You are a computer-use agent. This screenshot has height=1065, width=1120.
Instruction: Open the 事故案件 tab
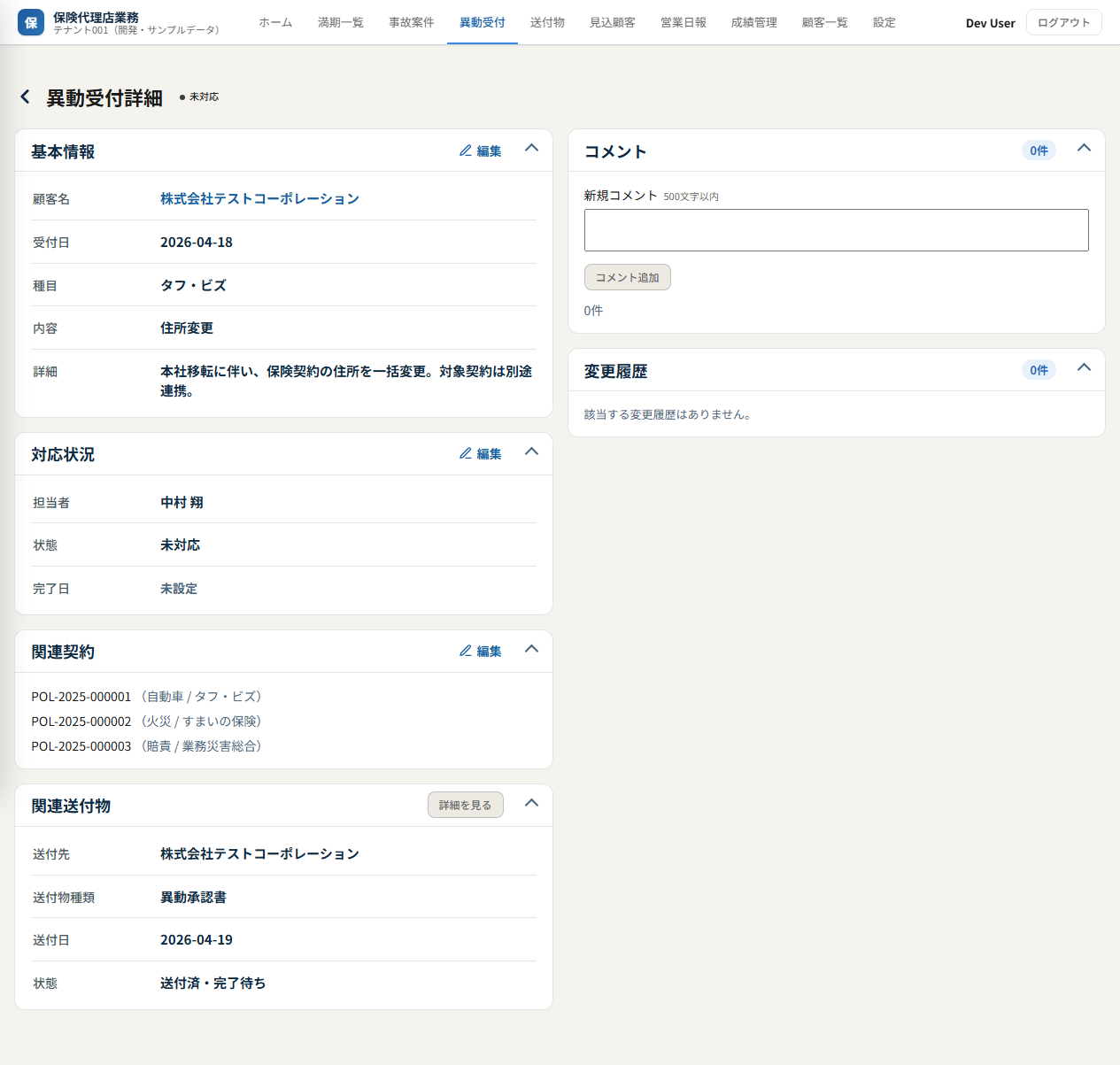(412, 22)
